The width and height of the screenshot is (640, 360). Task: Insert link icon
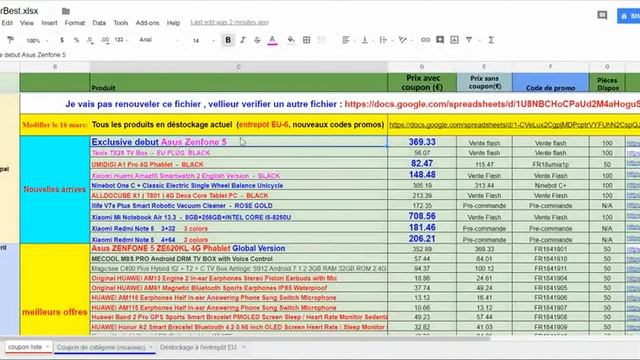pos(425,40)
